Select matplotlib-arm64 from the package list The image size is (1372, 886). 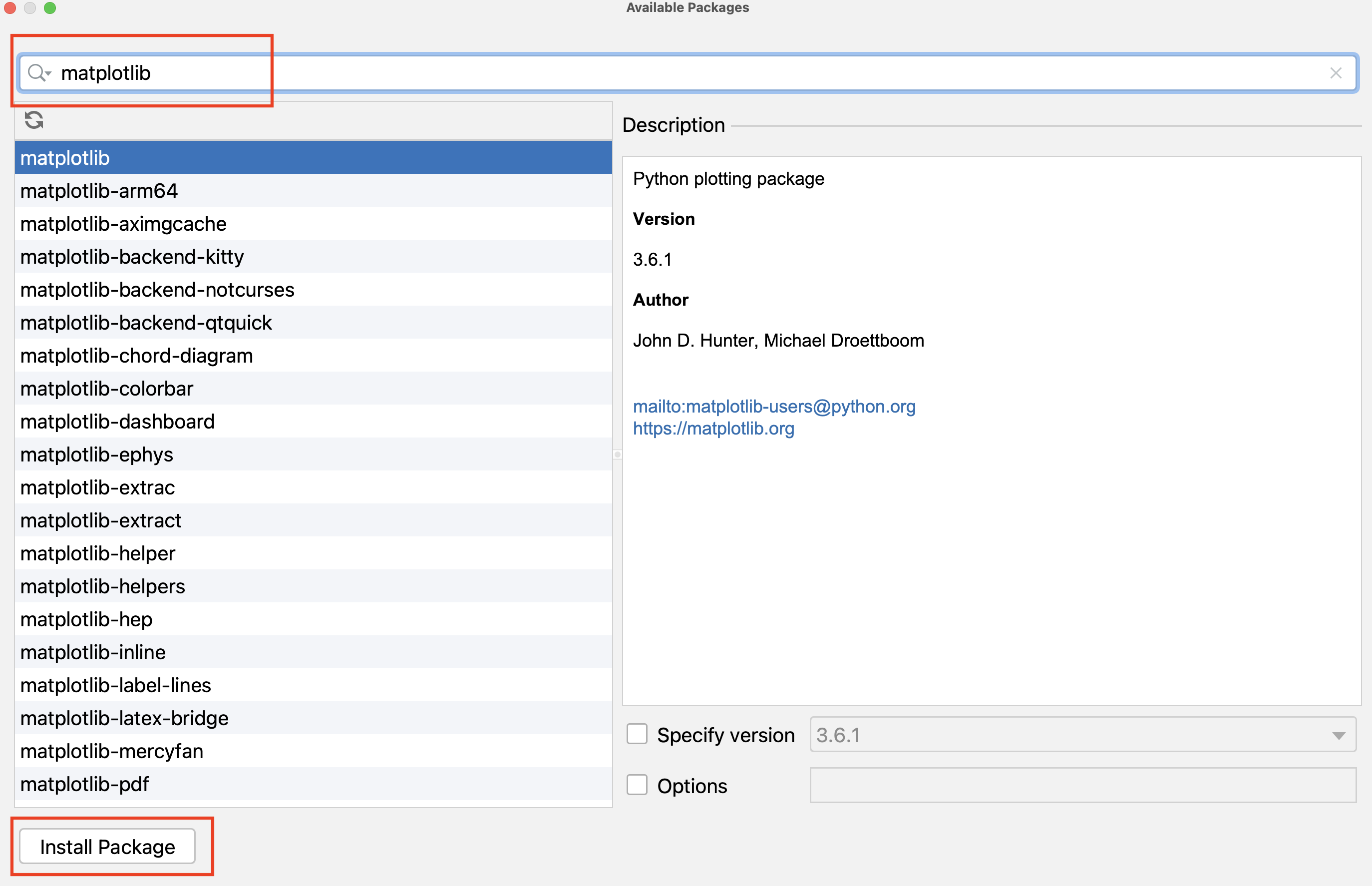pyautogui.click(x=99, y=190)
